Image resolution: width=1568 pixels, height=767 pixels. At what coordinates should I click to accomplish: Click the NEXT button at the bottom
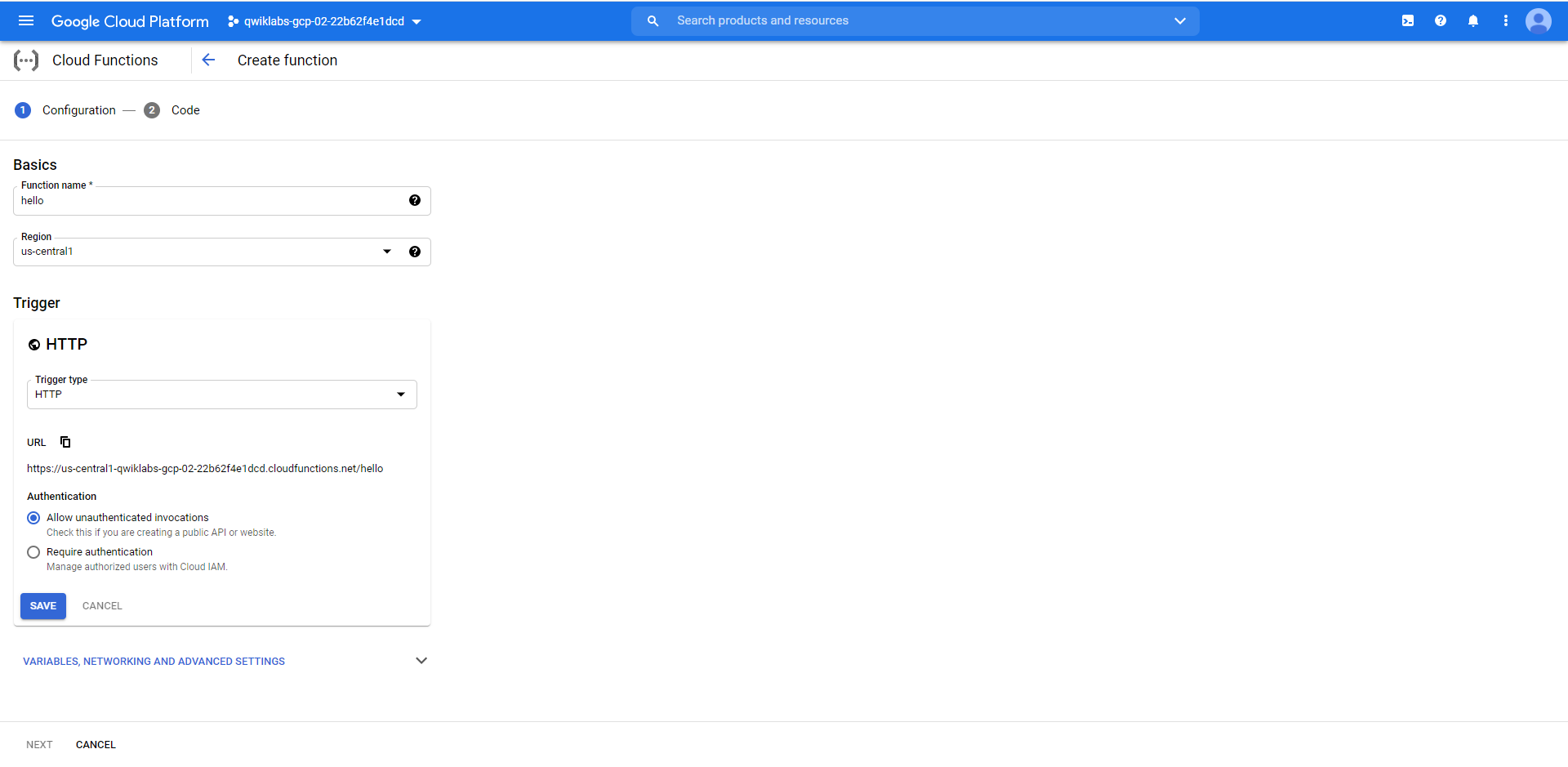(39, 745)
